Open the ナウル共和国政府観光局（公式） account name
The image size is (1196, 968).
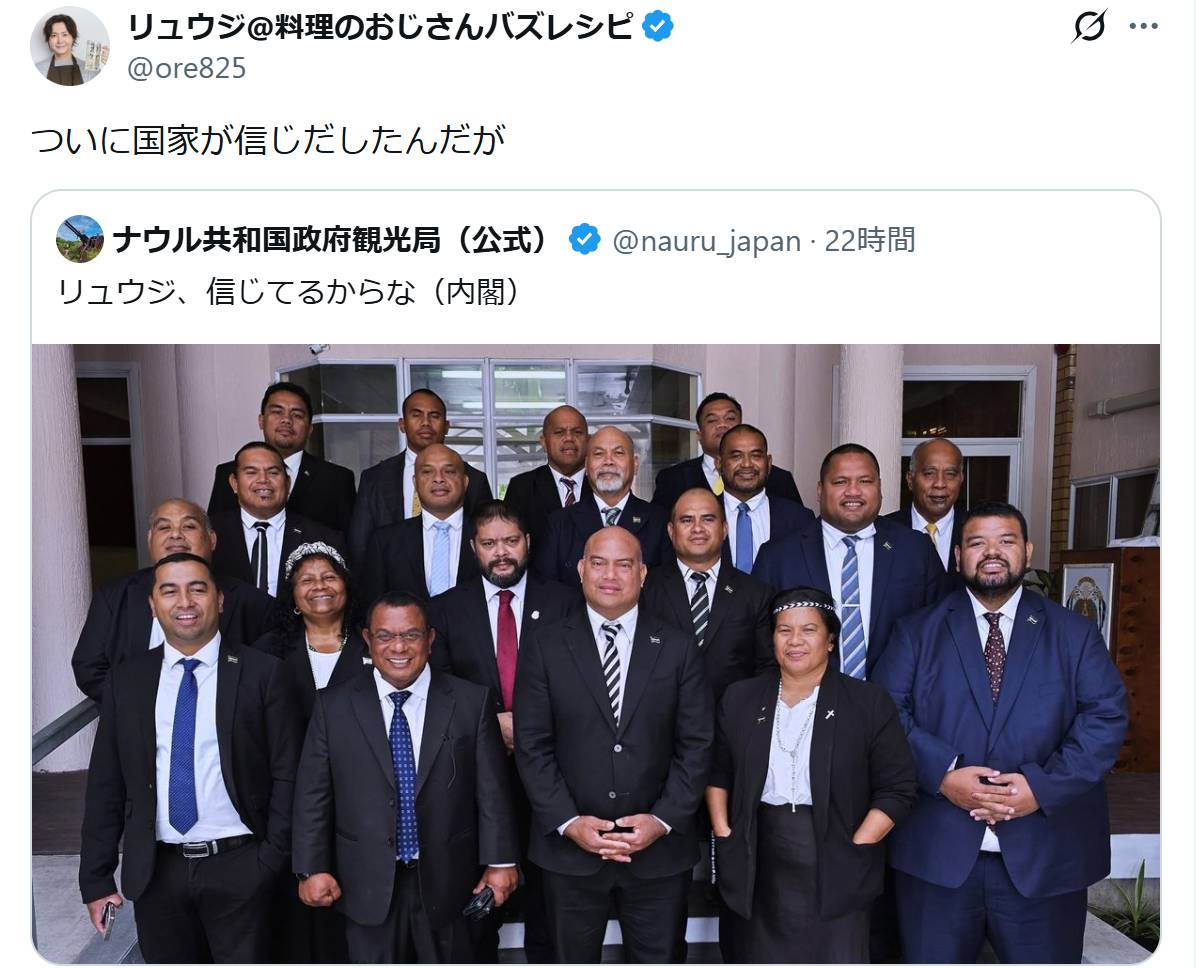[332, 240]
